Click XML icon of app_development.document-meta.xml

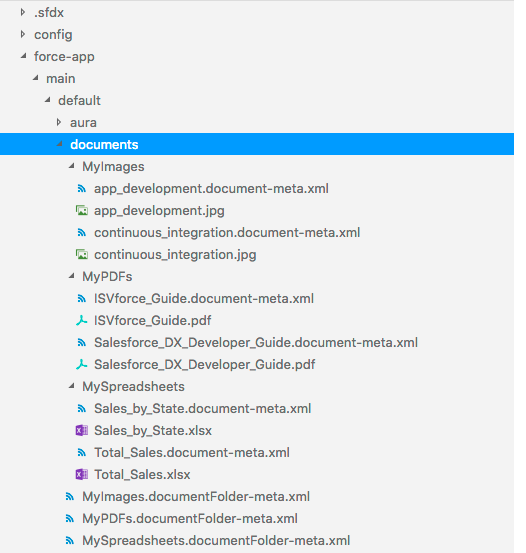point(82,189)
